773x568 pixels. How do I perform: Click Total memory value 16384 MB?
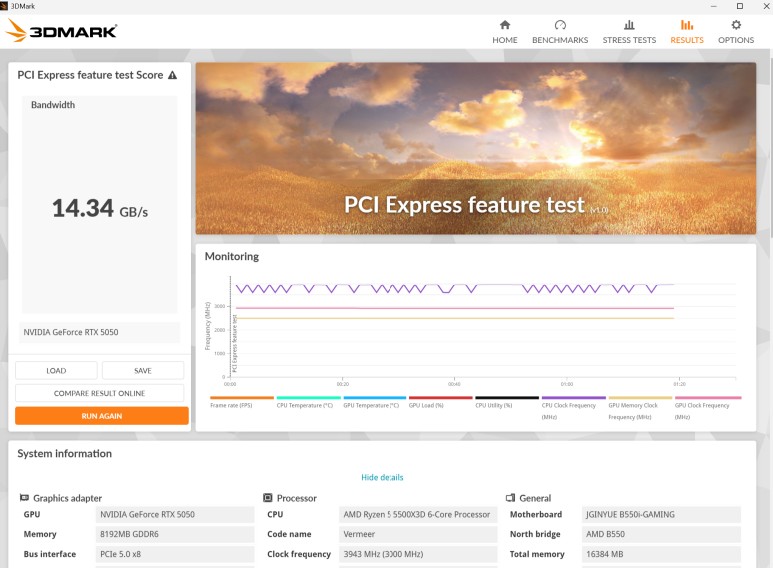[661, 554]
